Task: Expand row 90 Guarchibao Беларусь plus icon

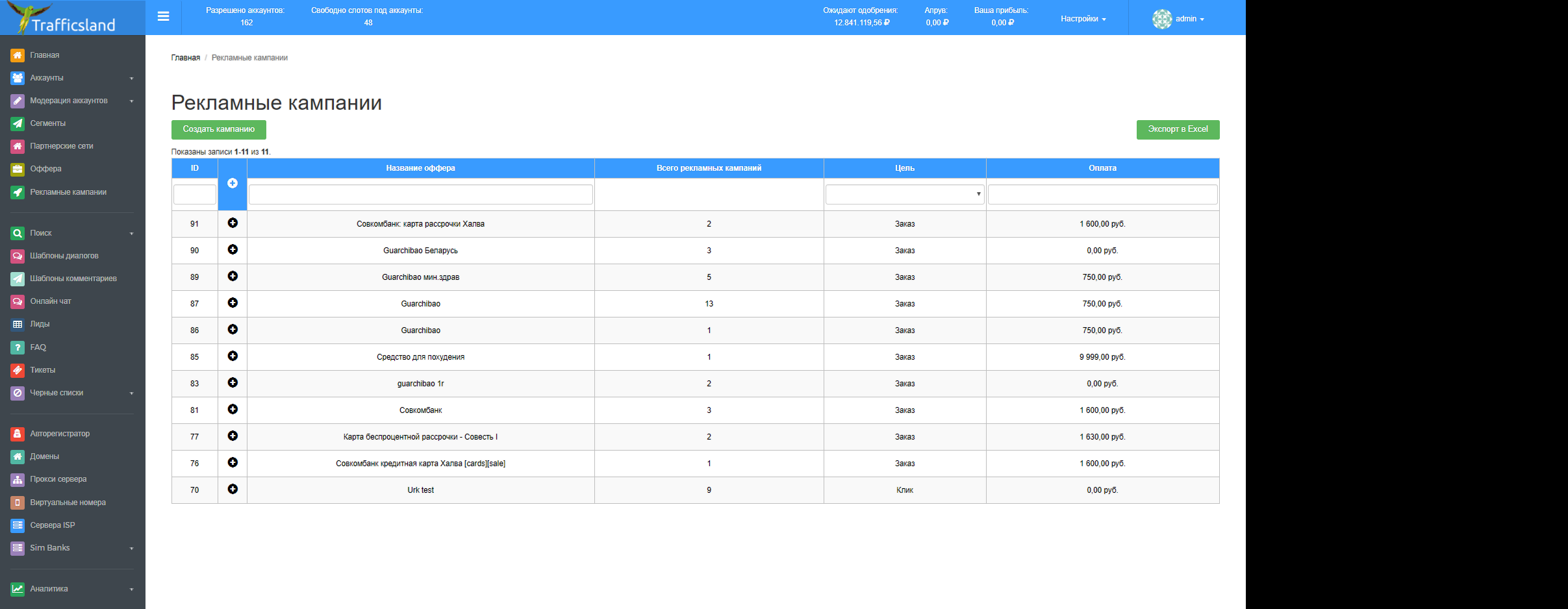Action: pyautogui.click(x=233, y=249)
